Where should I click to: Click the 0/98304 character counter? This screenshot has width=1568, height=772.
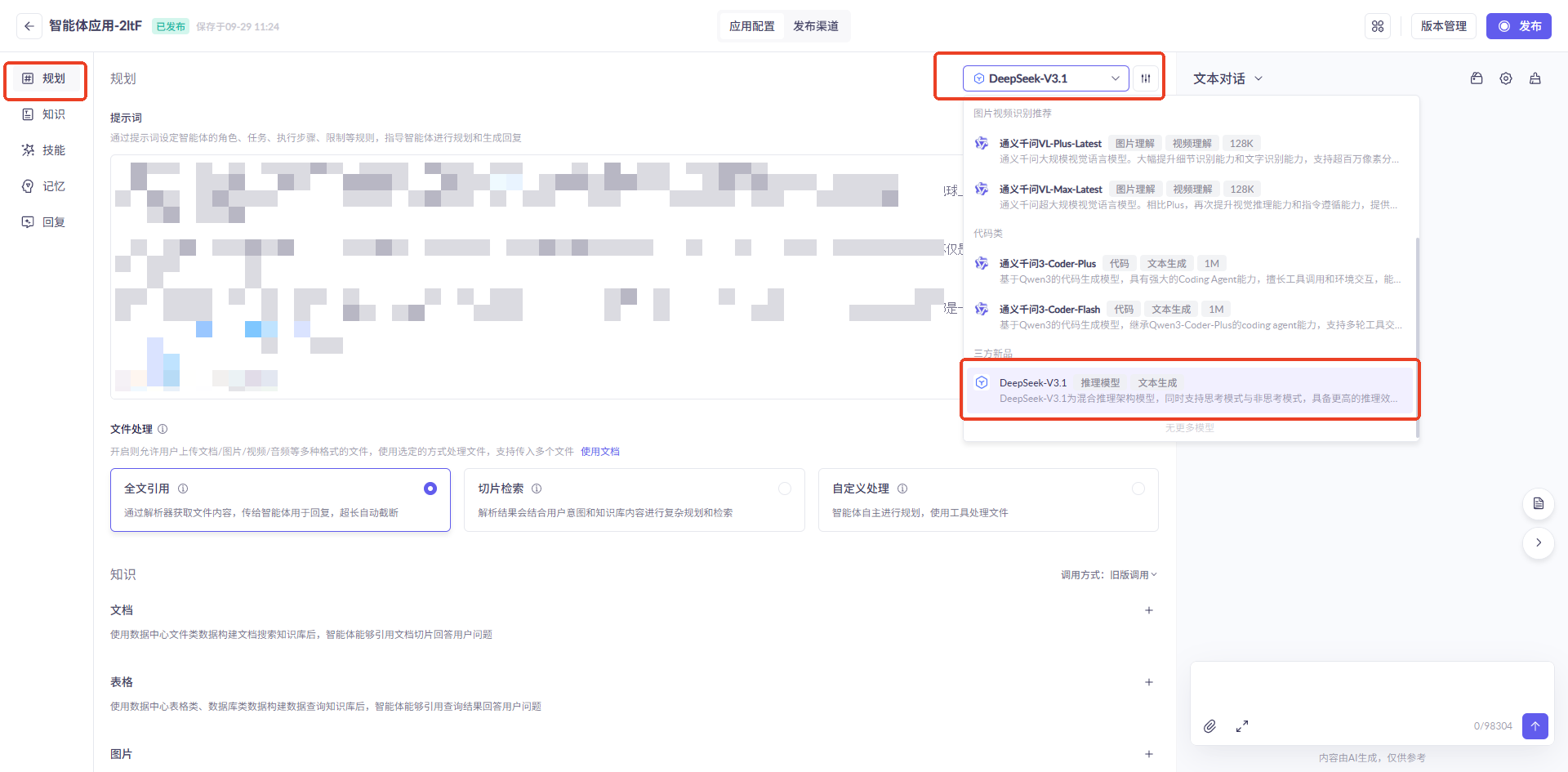1493,726
